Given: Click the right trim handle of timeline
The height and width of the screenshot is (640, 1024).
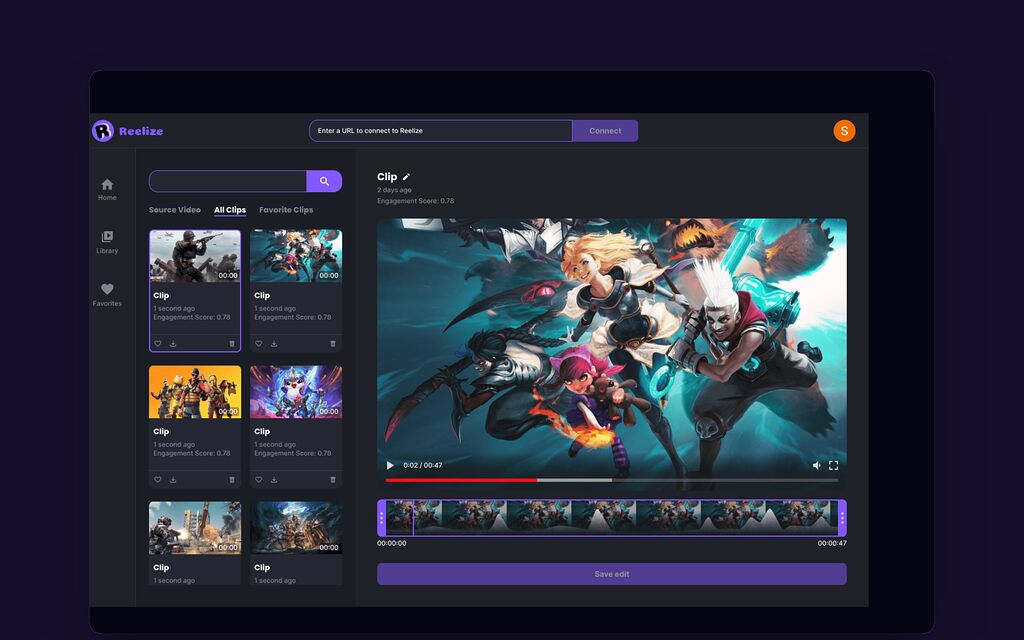Looking at the screenshot, I should (842, 518).
